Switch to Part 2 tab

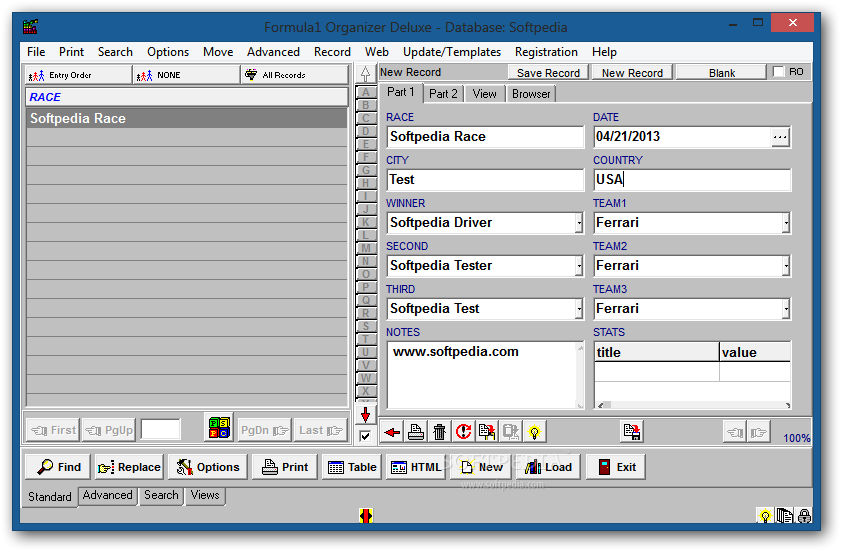443,94
